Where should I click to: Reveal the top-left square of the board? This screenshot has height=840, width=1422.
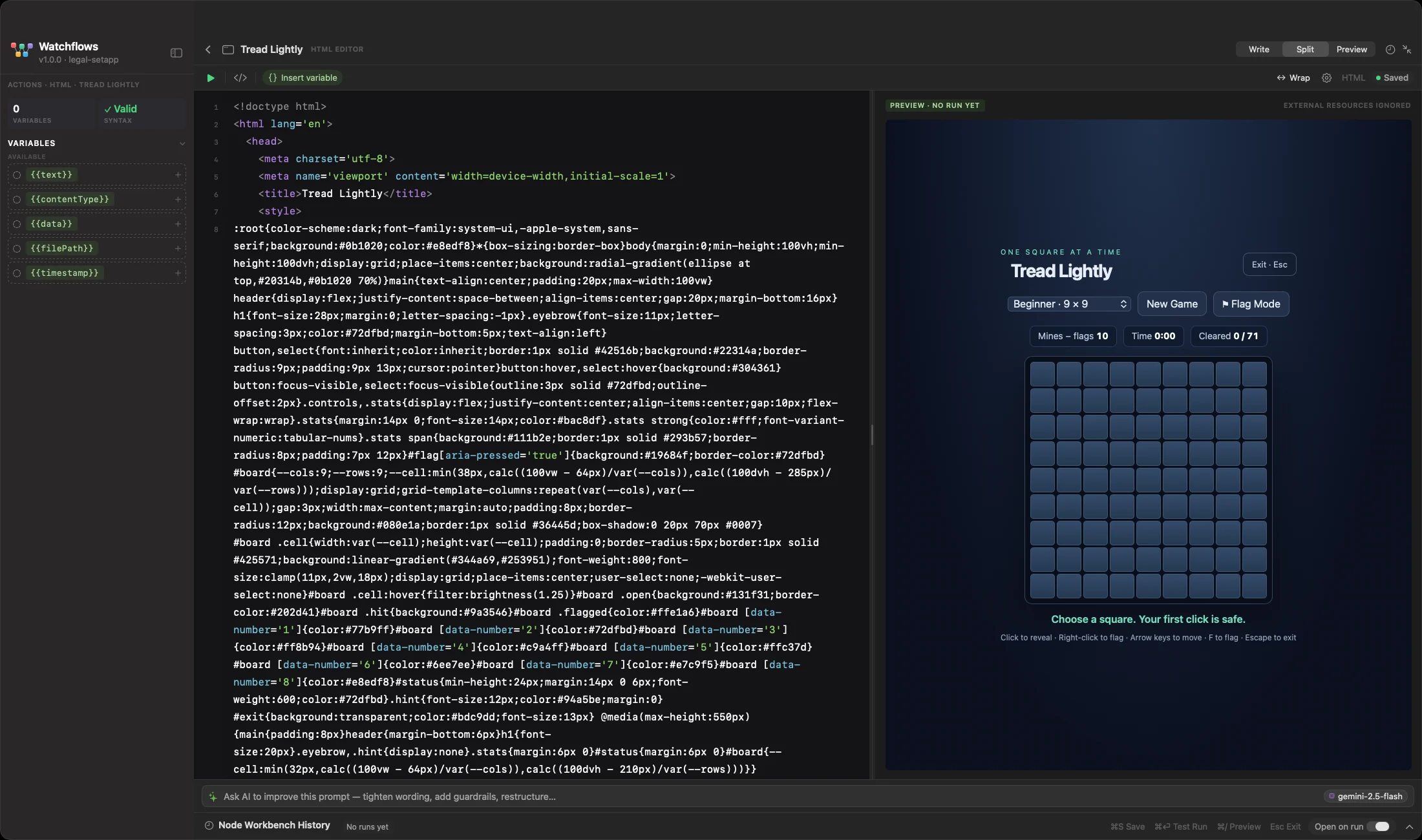(x=1043, y=374)
